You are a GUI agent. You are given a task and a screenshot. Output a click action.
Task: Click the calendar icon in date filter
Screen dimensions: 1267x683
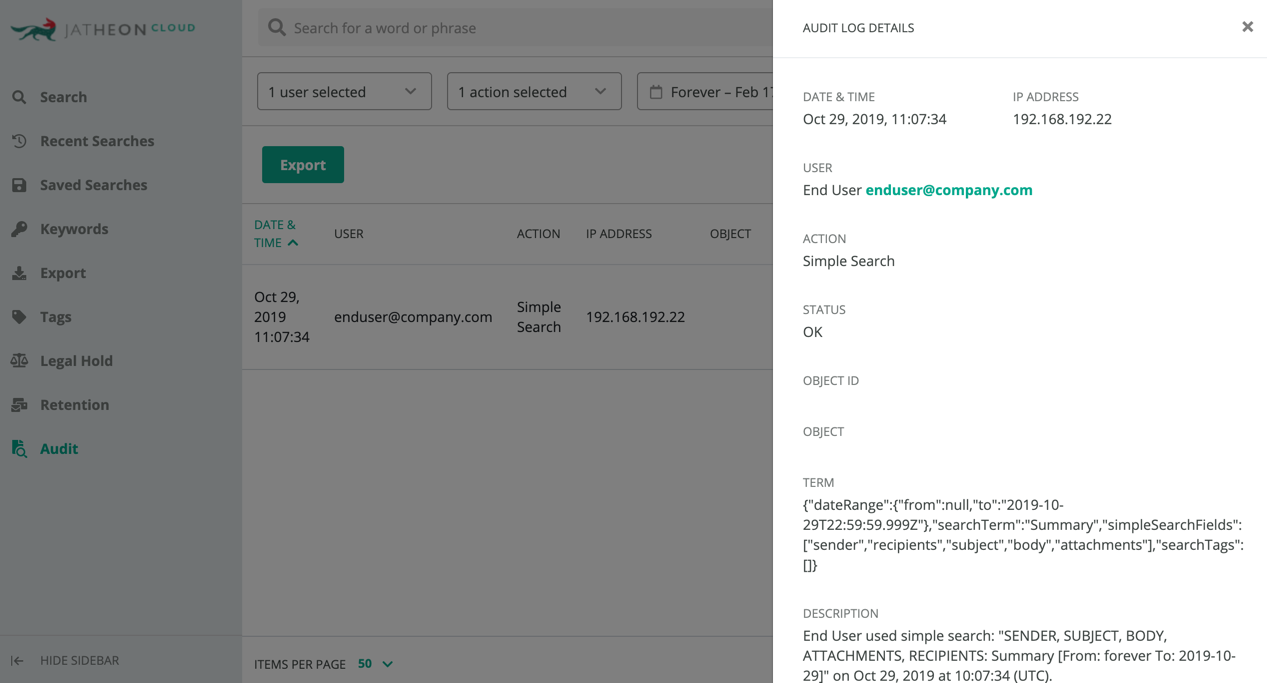(656, 92)
